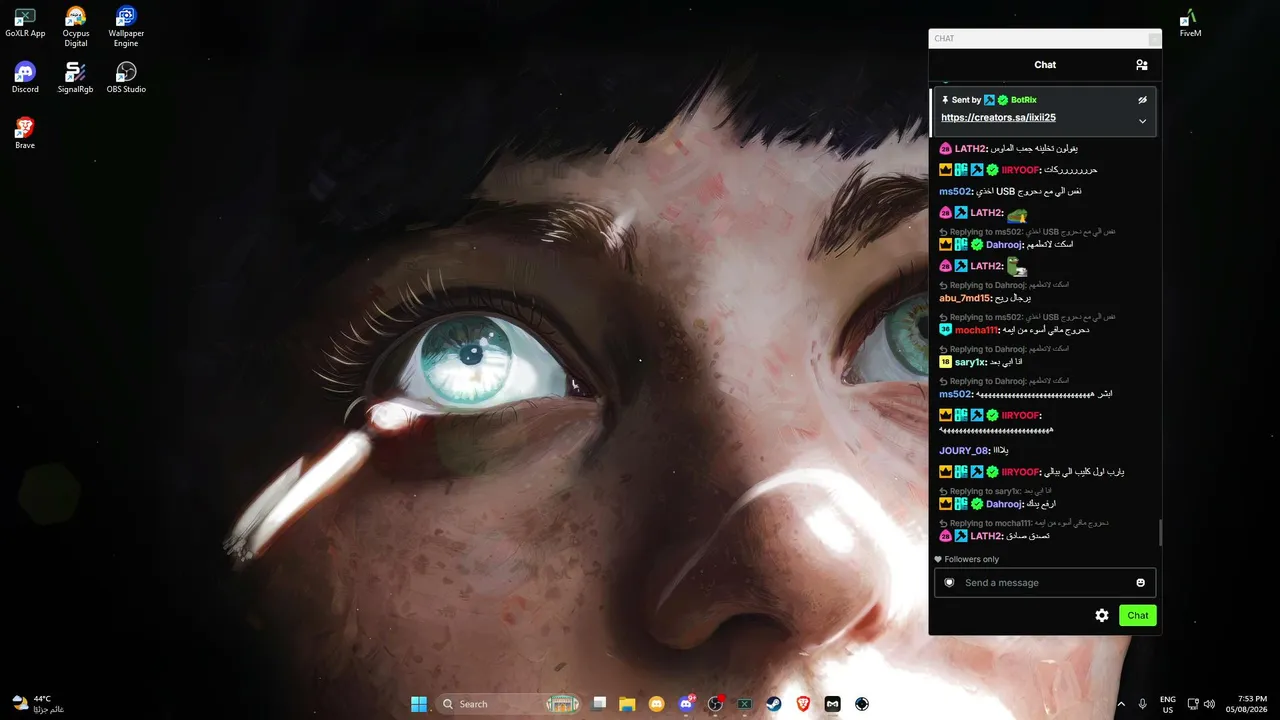
Task: Open the yellow smiley app on taskbar
Action: point(656,704)
